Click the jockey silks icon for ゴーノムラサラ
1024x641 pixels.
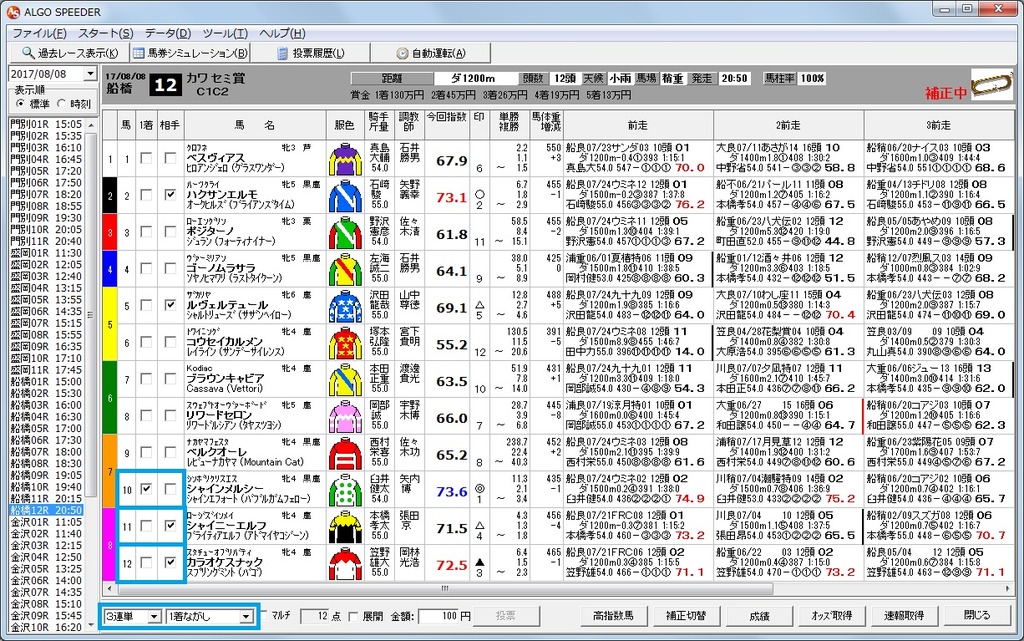click(345, 269)
